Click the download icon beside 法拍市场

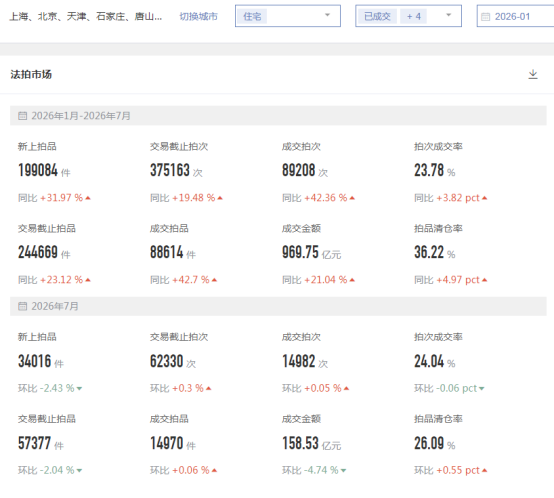(x=533, y=75)
